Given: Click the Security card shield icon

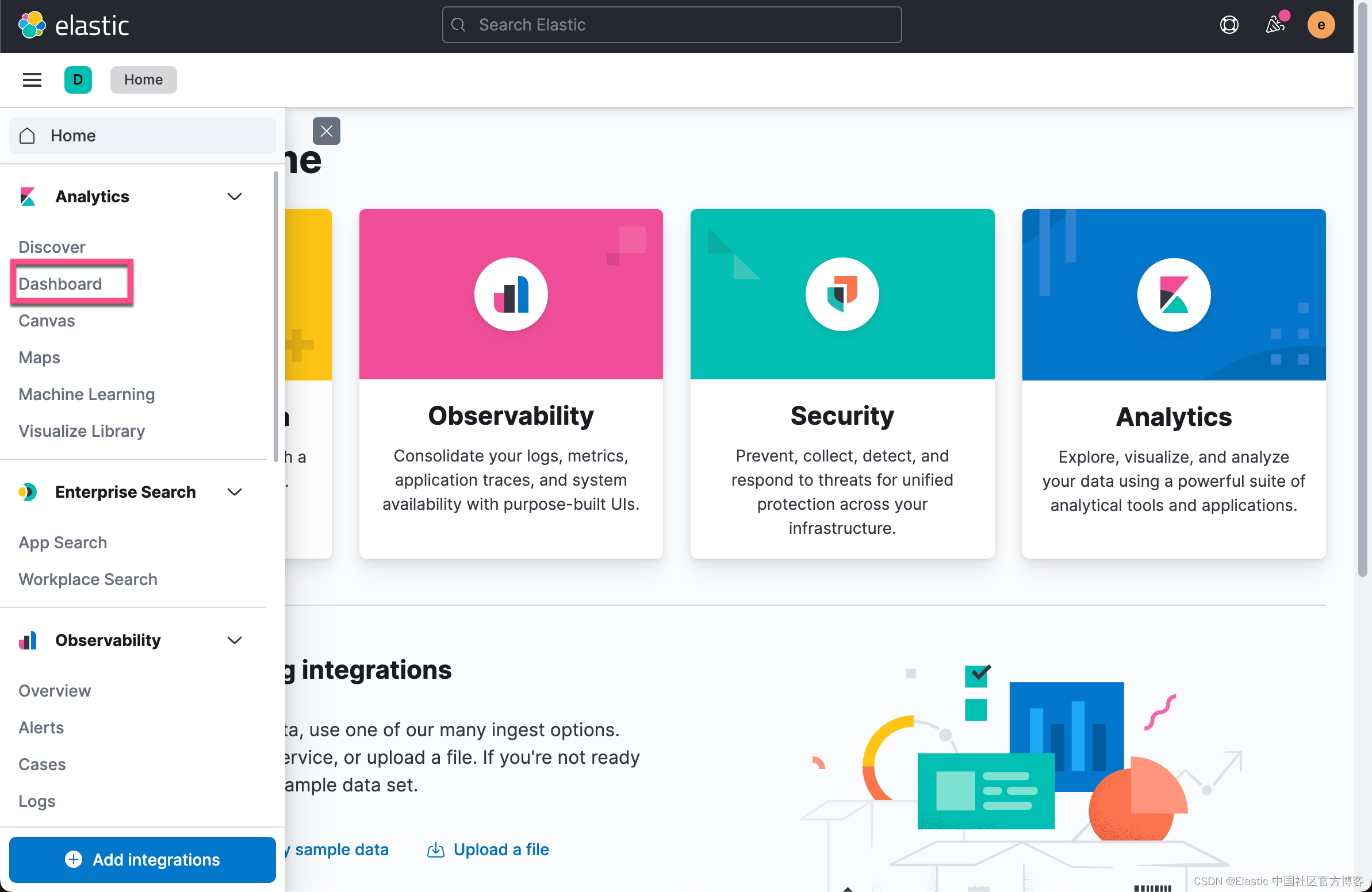Looking at the screenshot, I should 842,294.
